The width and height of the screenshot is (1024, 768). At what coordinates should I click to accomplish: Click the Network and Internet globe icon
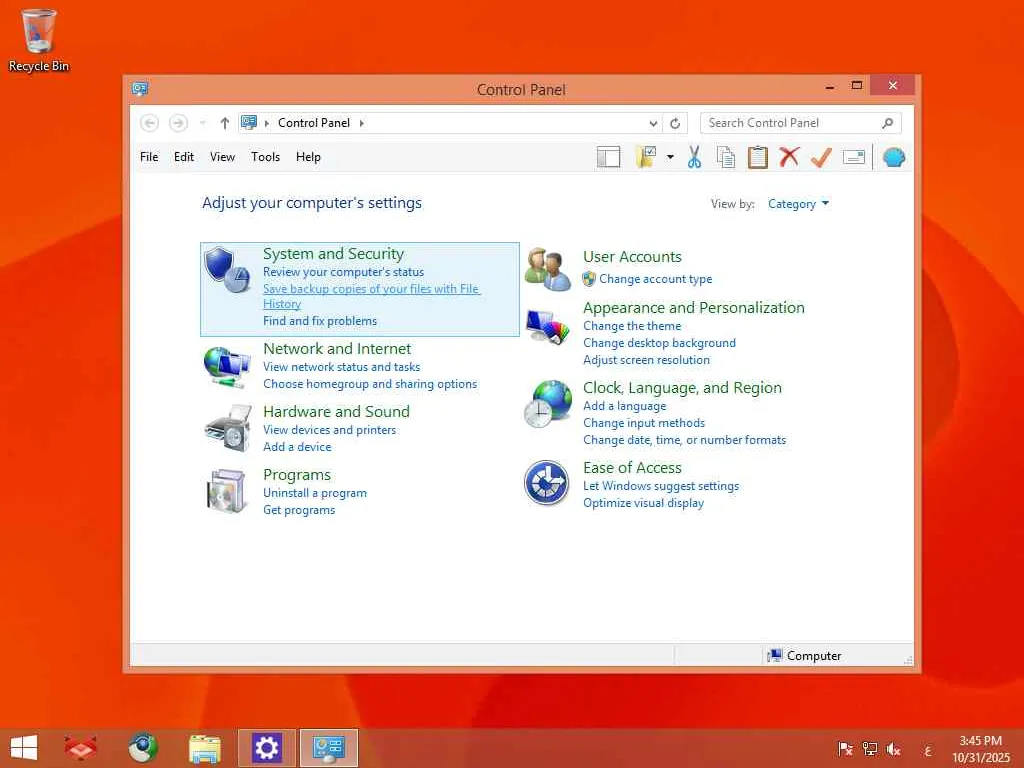227,367
